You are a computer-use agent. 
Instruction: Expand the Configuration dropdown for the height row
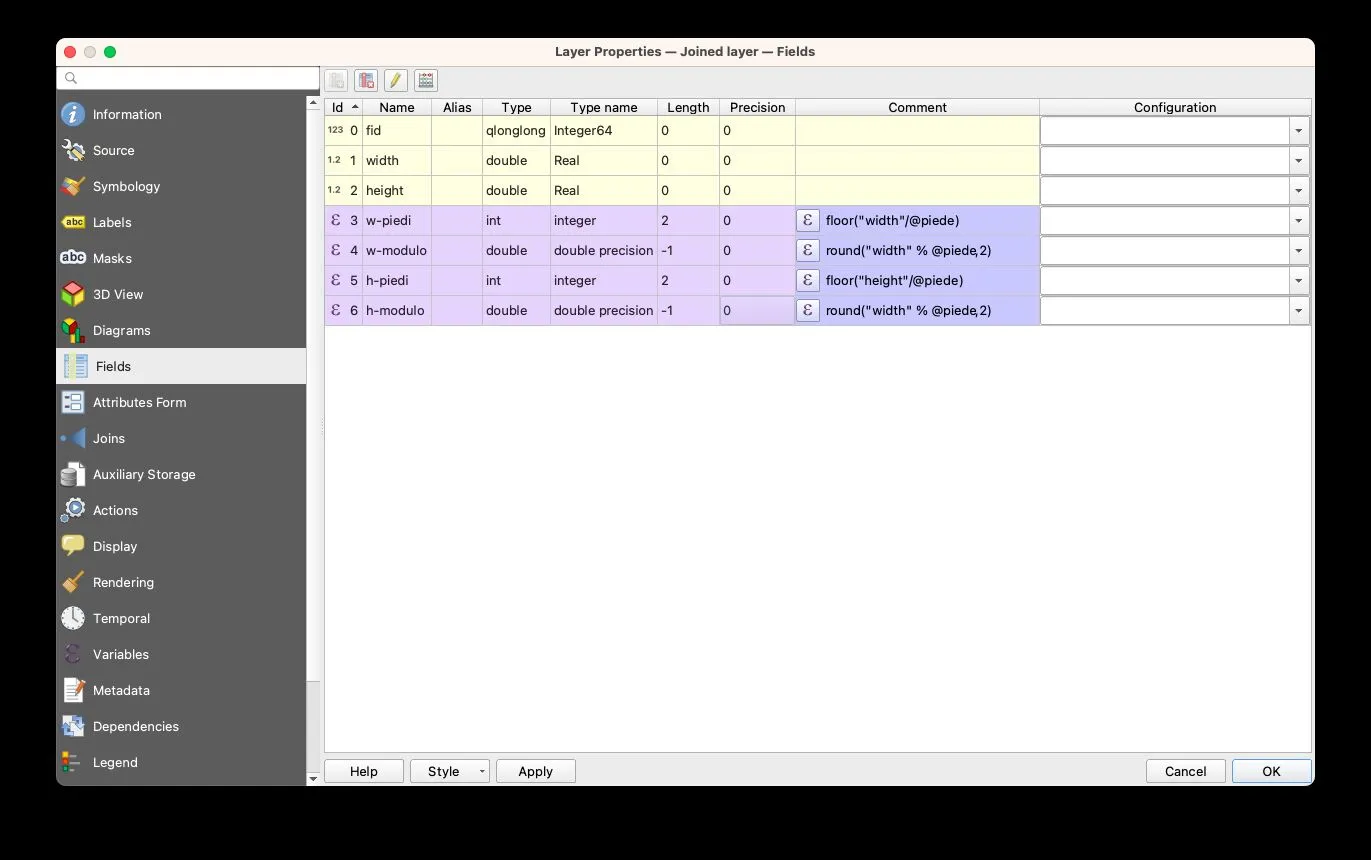tap(1298, 191)
